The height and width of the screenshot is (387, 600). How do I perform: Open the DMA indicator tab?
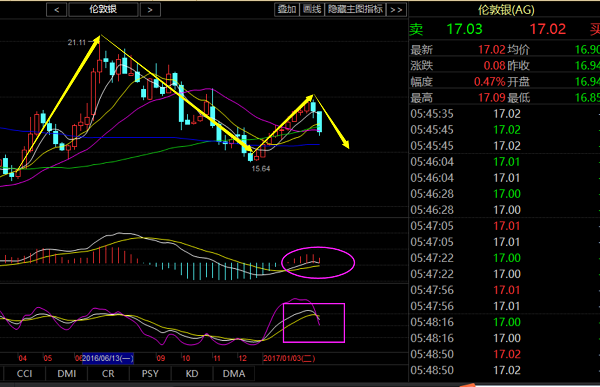click(x=234, y=374)
